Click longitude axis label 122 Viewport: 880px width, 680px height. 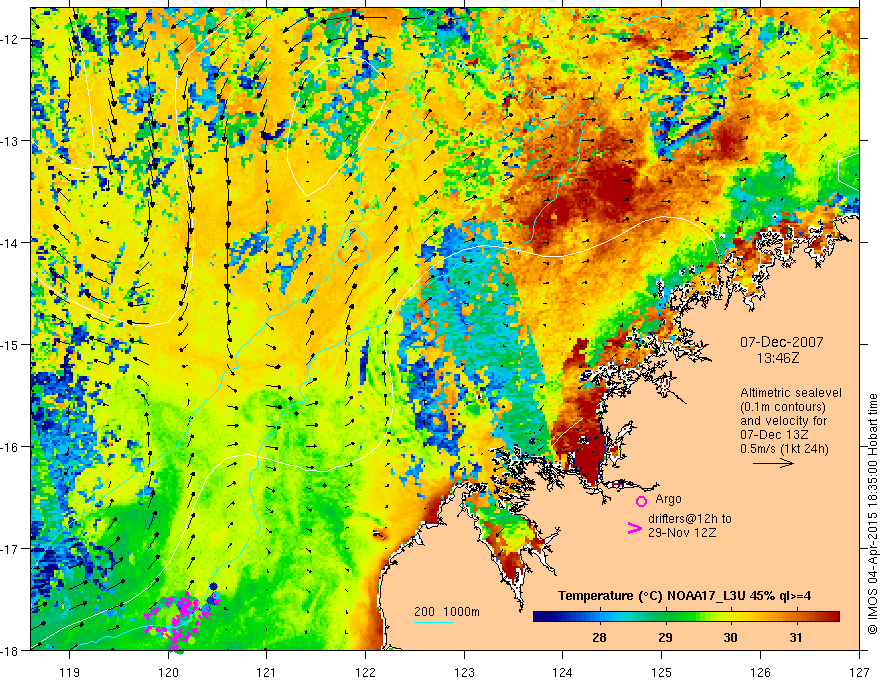[365, 672]
